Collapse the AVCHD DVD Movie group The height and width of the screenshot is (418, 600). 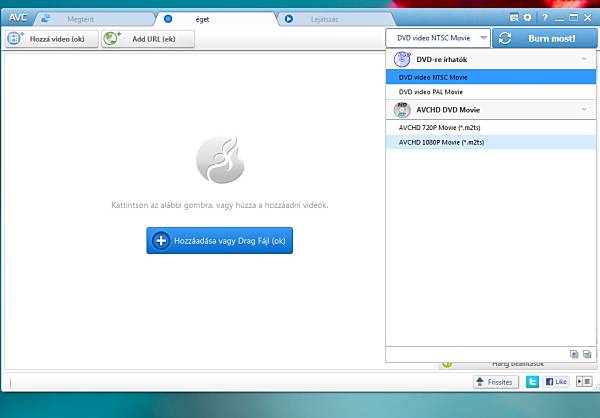[584, 110]
